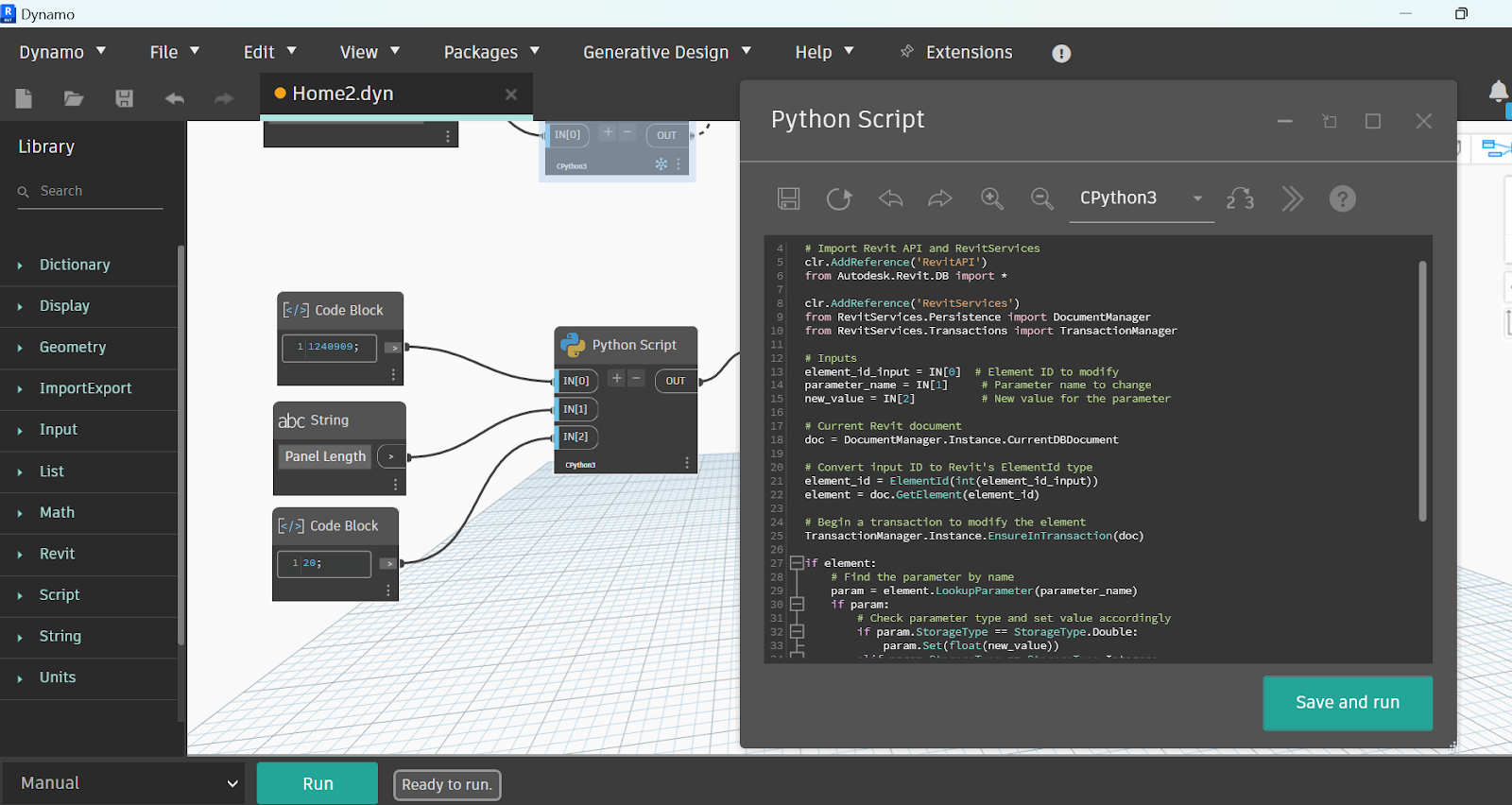The image size is (1512, 805).
Task: Open options of the 1240909 Code Block
Action: point(393,375)
